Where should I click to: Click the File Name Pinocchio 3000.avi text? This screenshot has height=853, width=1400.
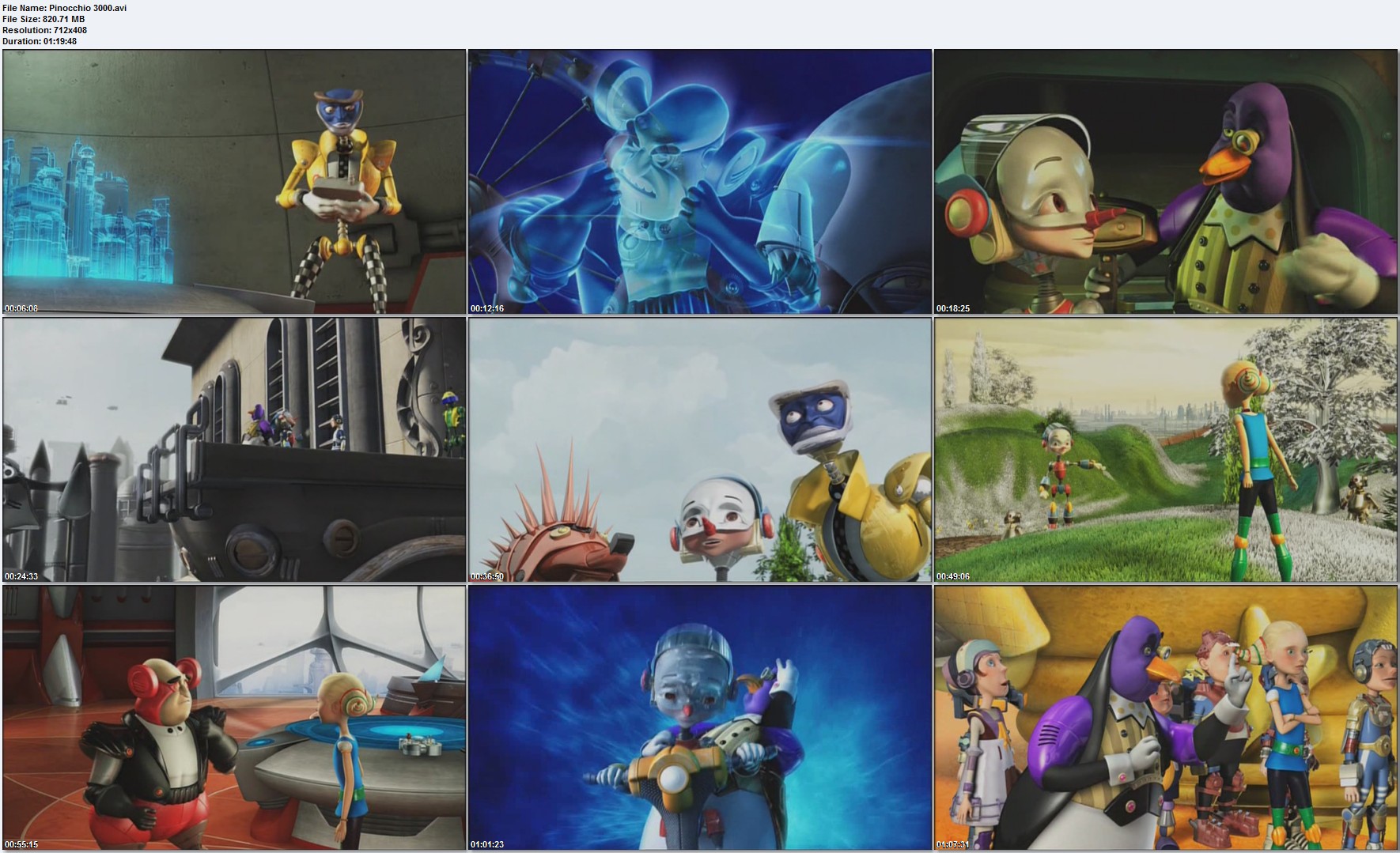[x=65, y=8]
